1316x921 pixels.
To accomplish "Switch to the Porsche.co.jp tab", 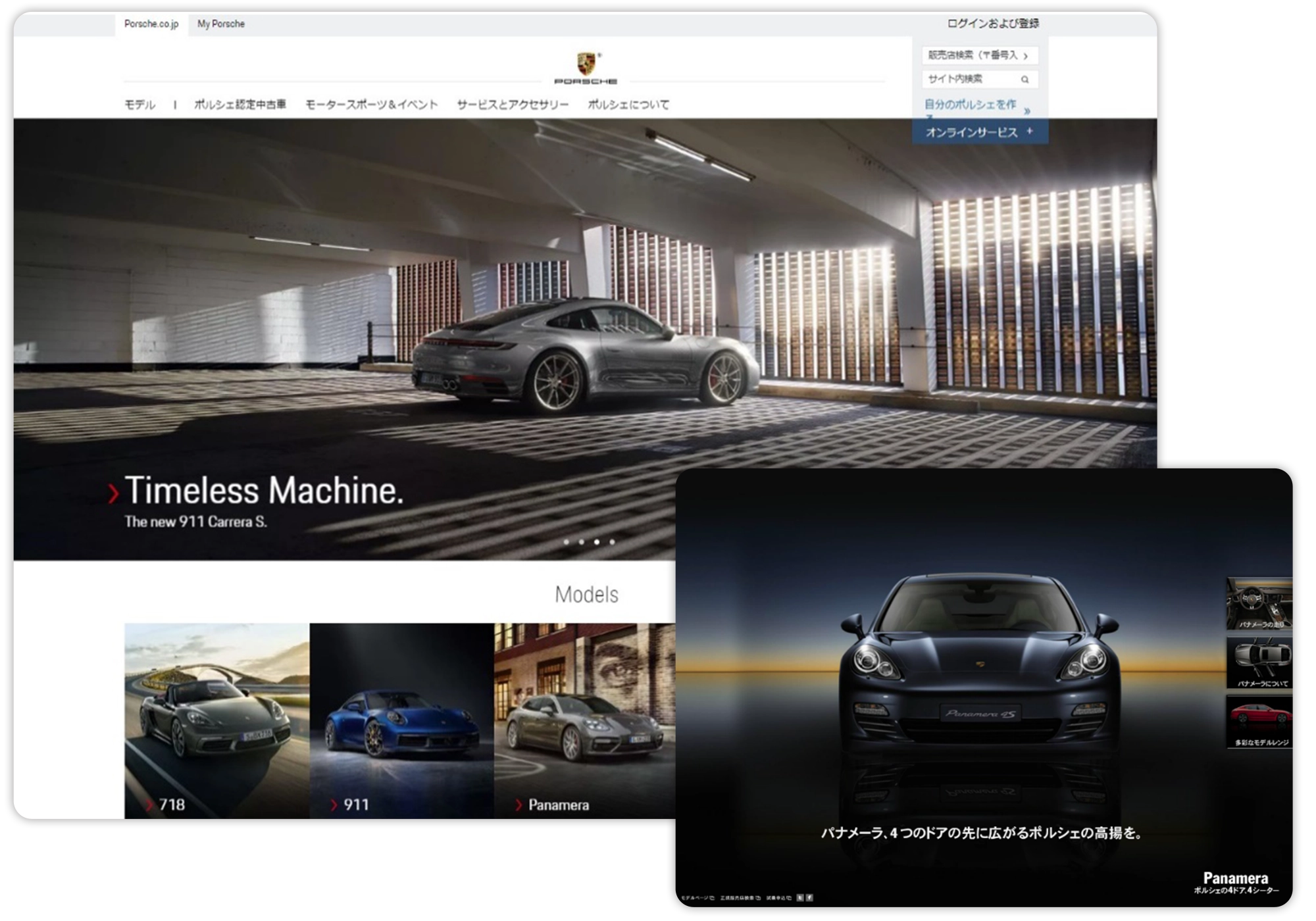I will pyautogui.click(x=151, y=24).
